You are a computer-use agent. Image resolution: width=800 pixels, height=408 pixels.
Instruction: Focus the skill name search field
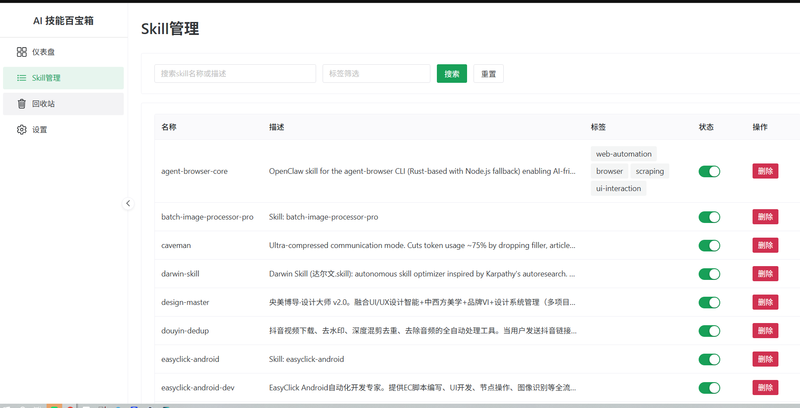point(235,73)
